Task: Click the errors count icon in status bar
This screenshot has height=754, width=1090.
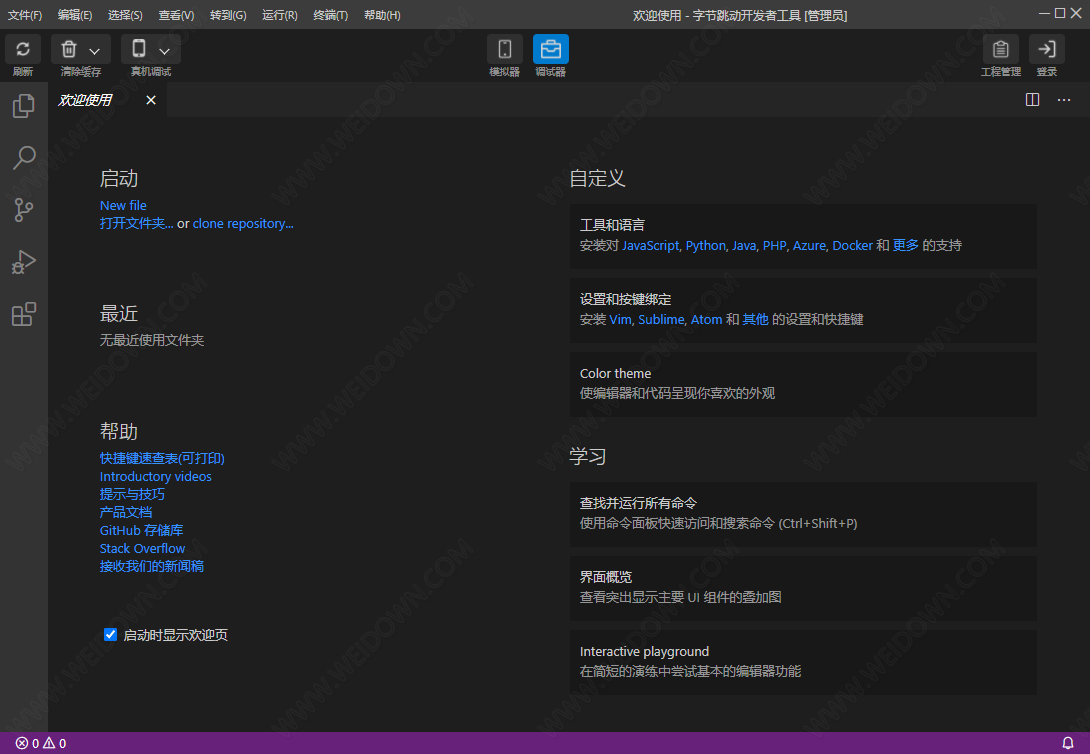Action: pos(23,743)
